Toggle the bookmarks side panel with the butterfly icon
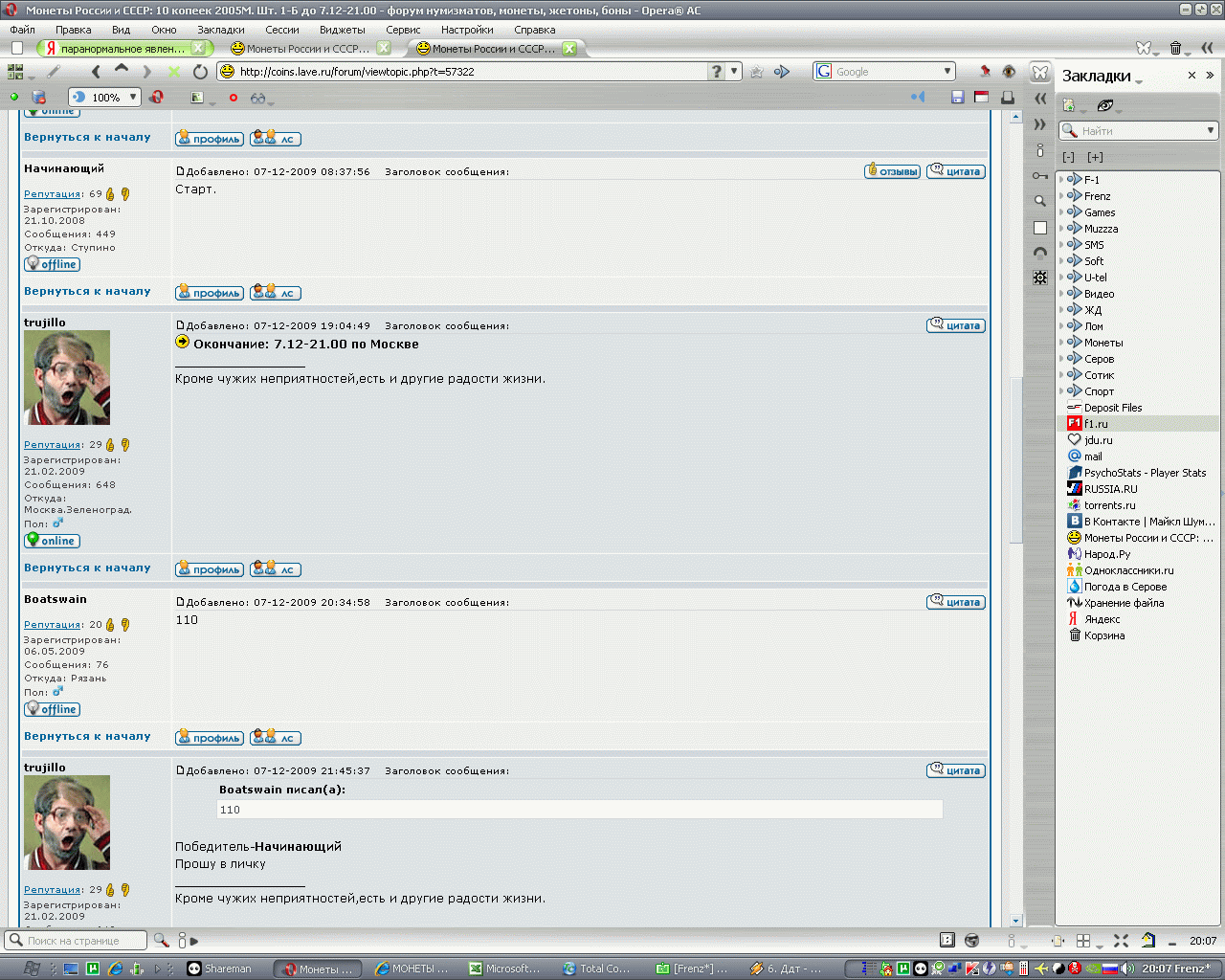1225x980 pixels. [x=1040, y=73]
